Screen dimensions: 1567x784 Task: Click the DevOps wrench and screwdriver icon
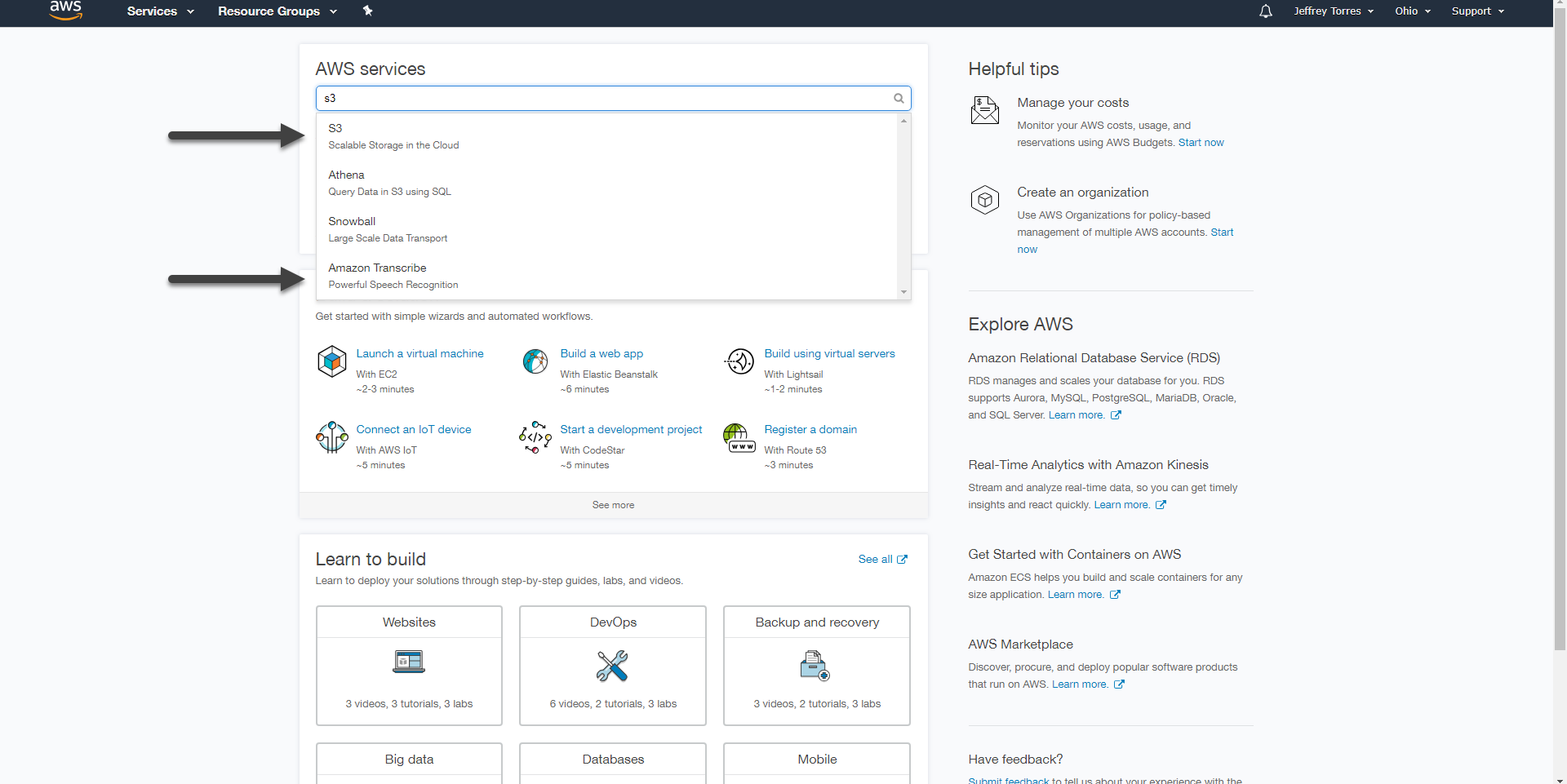[x=612, y=666]
